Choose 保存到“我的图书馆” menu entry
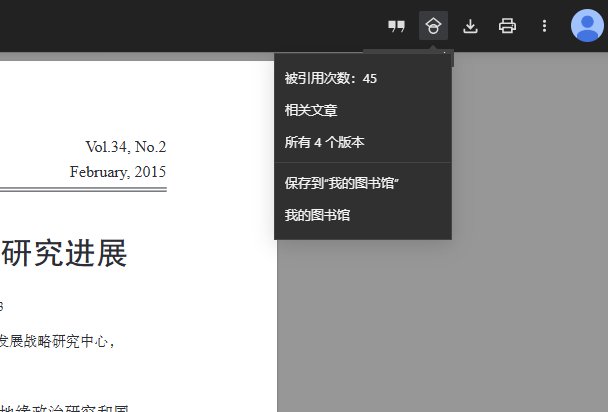The height and width of the screenshot is (412, 608). [363, 183]
